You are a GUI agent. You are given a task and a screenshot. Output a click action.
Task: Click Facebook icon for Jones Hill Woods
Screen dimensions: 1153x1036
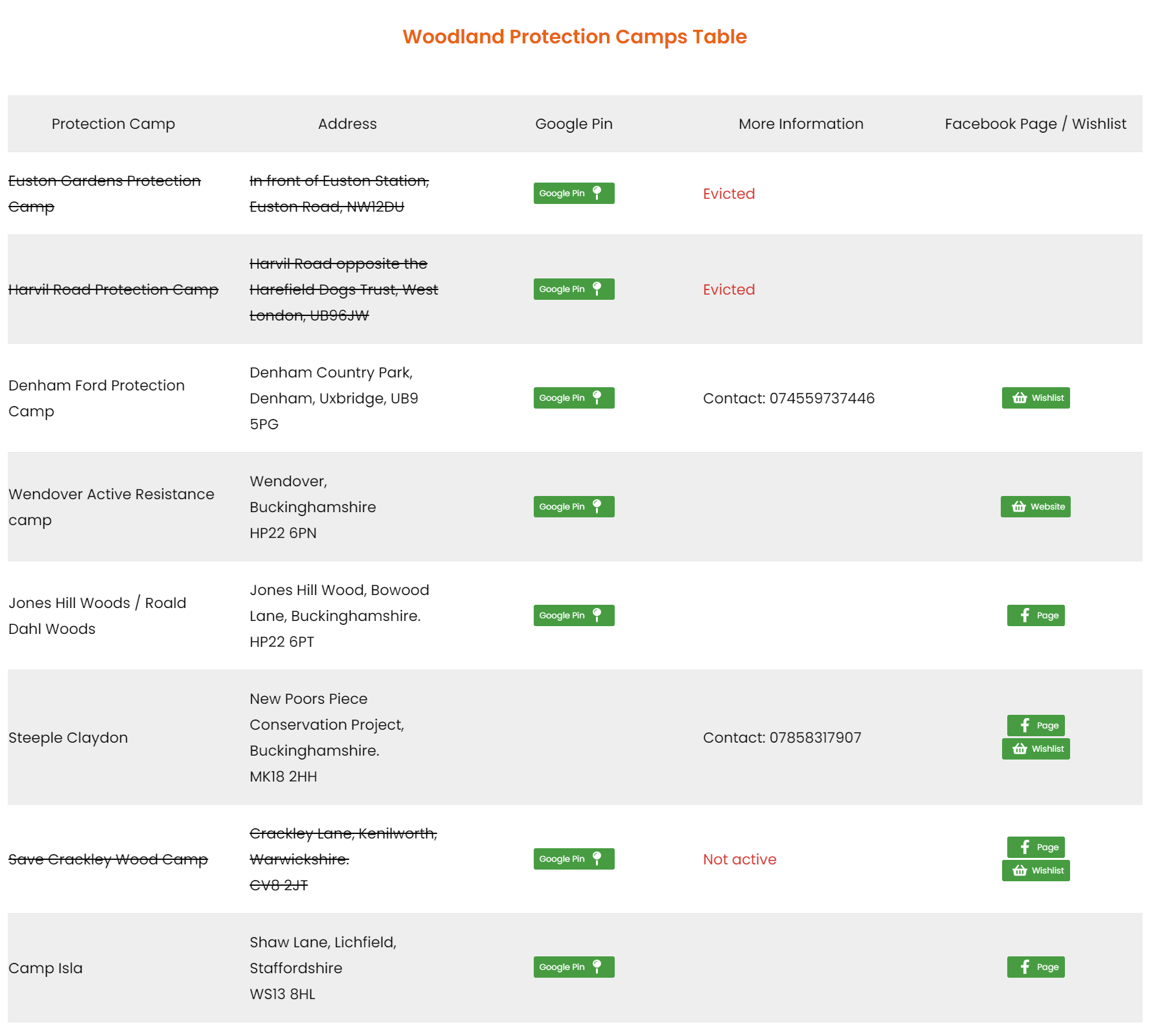(x=1025, y=616)
